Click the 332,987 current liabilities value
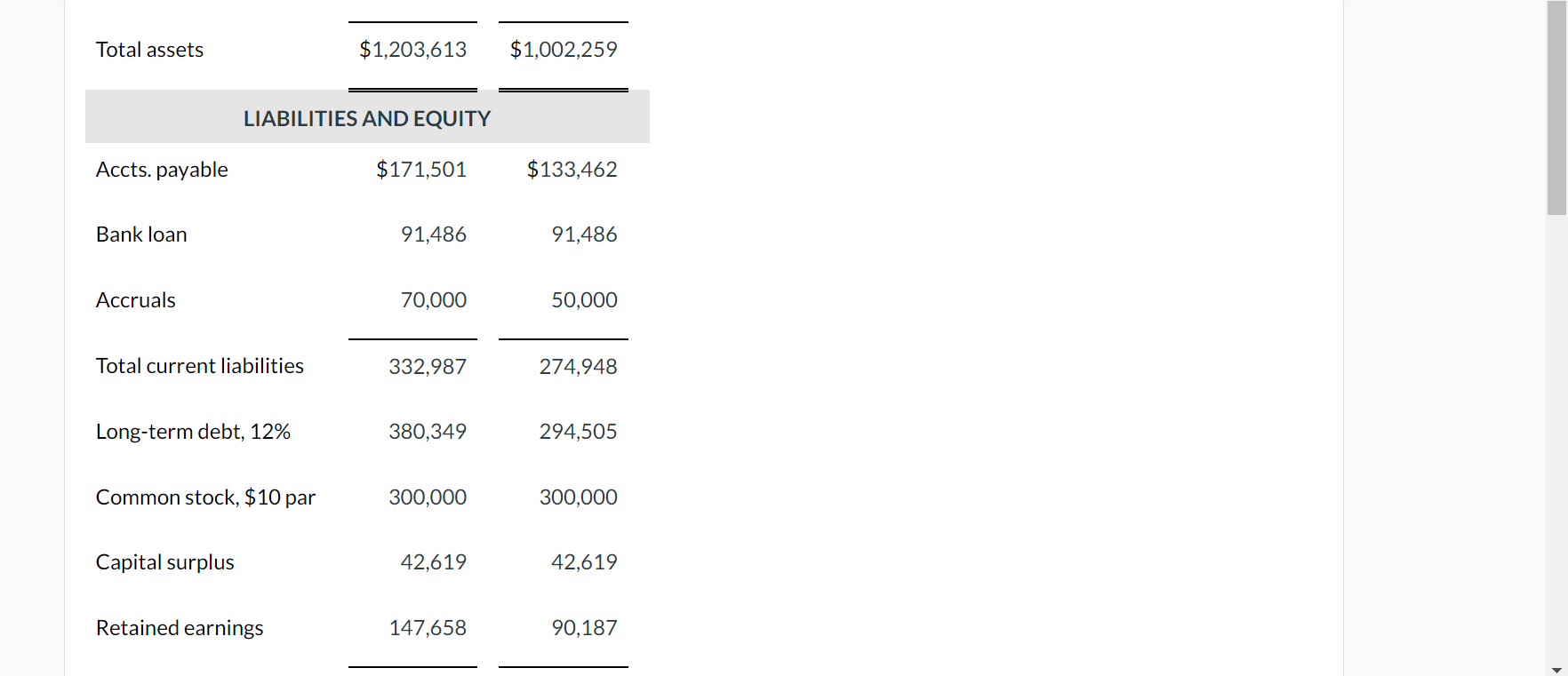 pyautogui.click(x=428, y=366)
